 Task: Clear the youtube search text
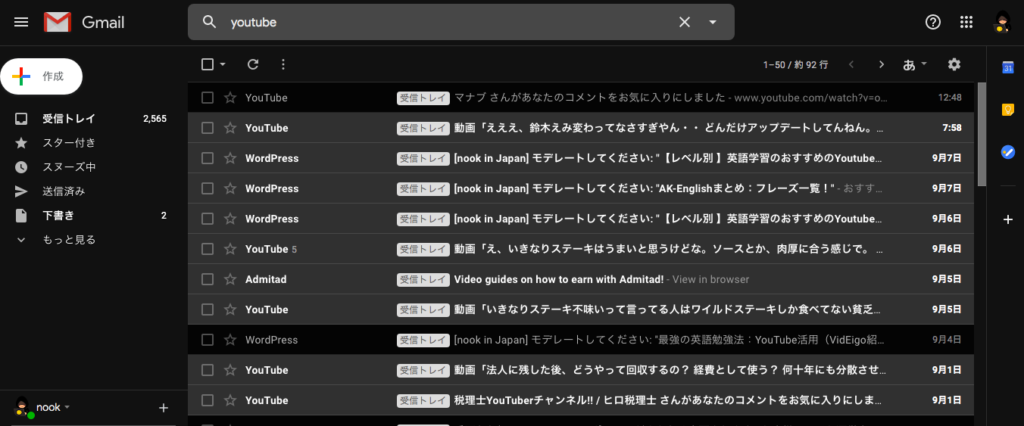pos(684,22)
